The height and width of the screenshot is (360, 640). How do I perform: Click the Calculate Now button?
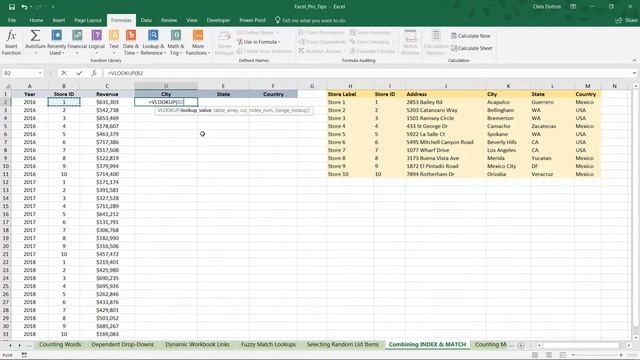471,36
